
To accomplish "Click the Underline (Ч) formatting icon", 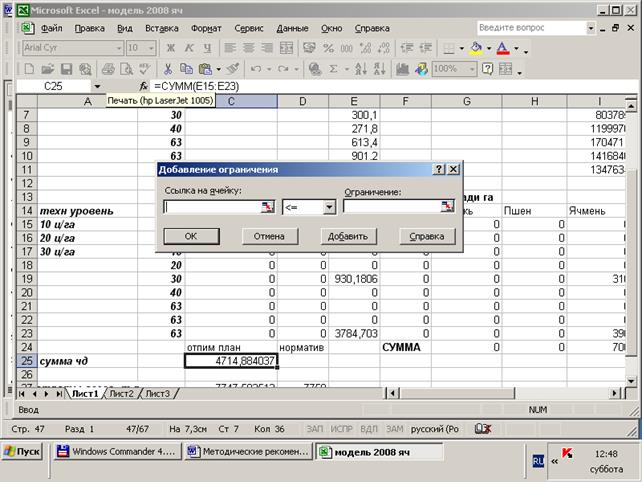I will [210, 48].
